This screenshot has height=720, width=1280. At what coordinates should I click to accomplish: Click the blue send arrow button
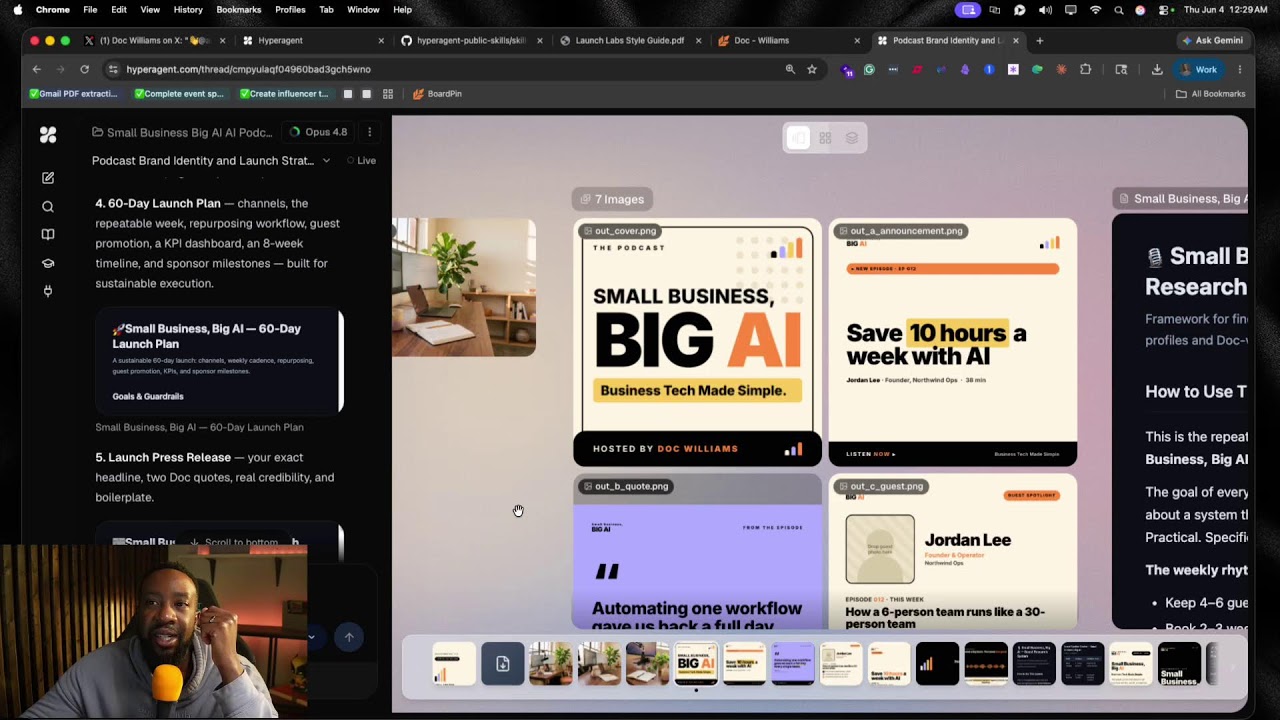(349, 636)
